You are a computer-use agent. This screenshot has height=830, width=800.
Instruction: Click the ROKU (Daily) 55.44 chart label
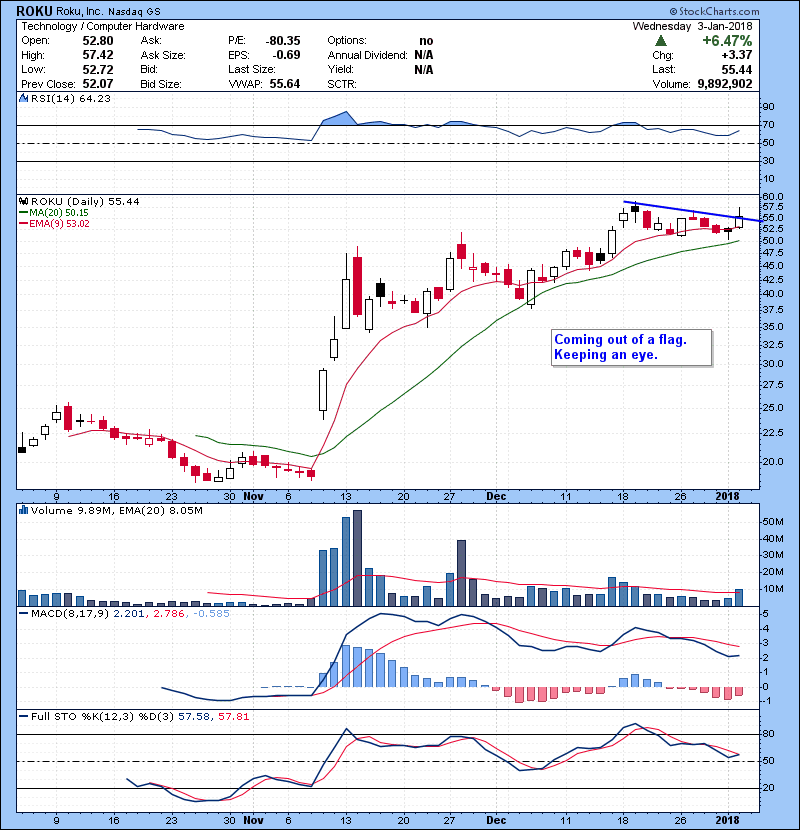coord(85,202)
